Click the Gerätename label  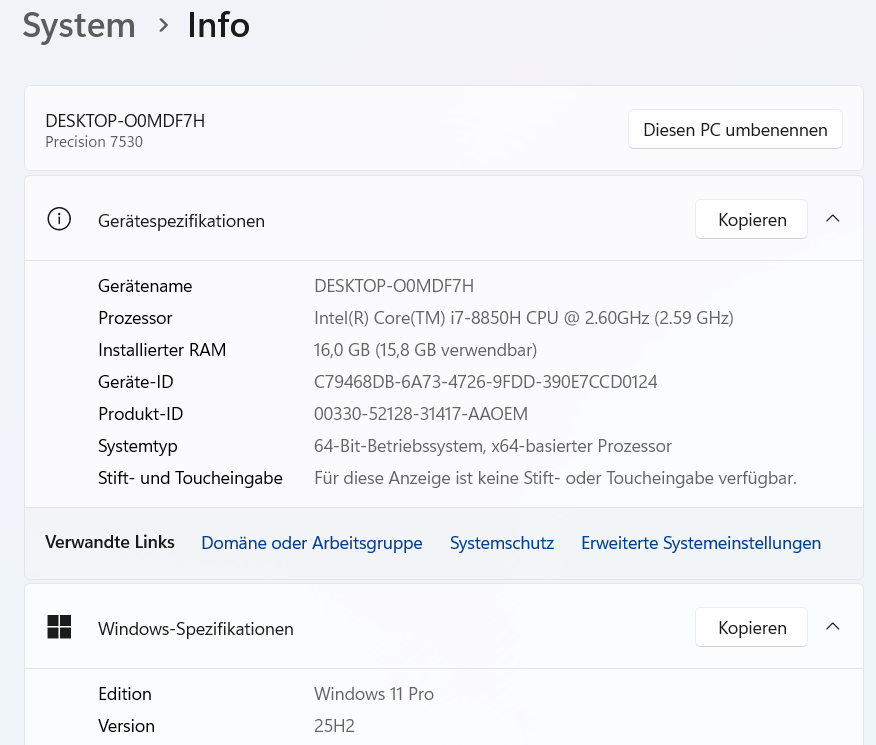(x=145, y=286)
